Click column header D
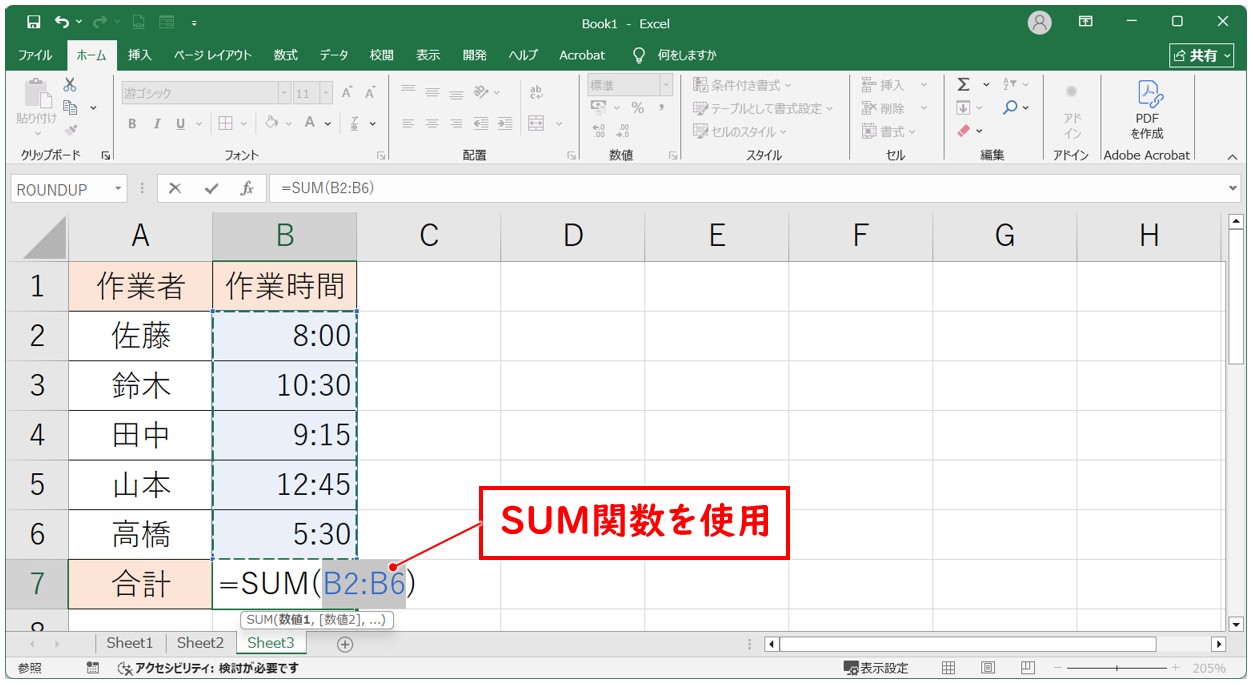This screenshot has width=1253, height=685. [x=573, y=236]
